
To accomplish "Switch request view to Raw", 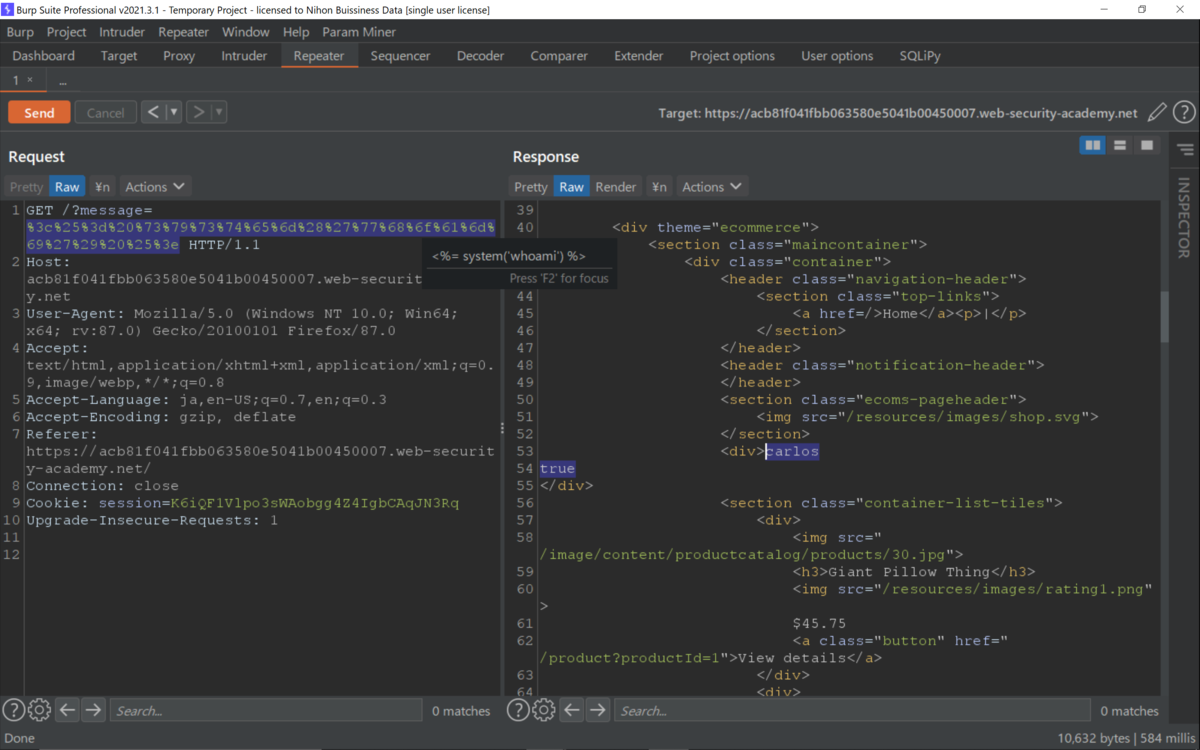I will [x=67, y=187].
